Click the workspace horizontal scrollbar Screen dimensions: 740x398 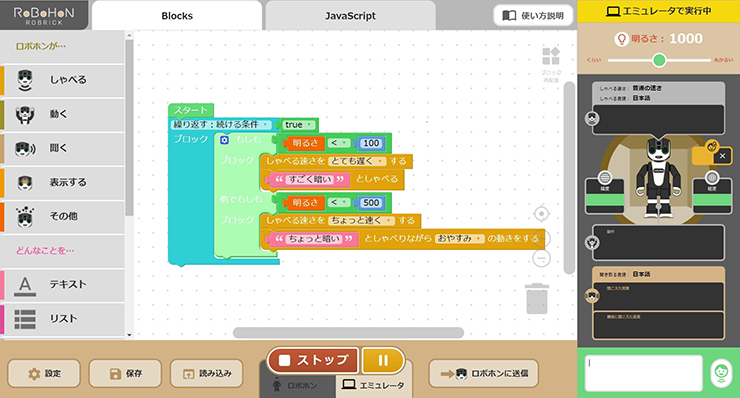348,332
